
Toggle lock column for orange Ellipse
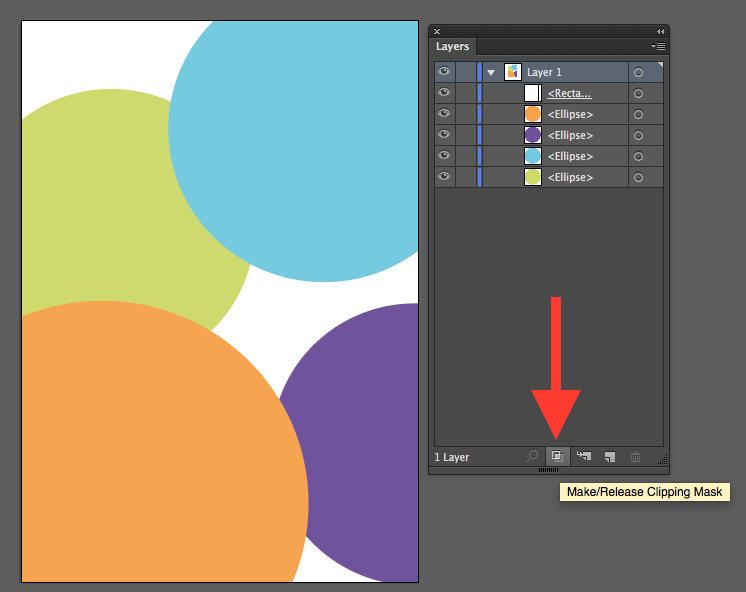coord(466,114)
